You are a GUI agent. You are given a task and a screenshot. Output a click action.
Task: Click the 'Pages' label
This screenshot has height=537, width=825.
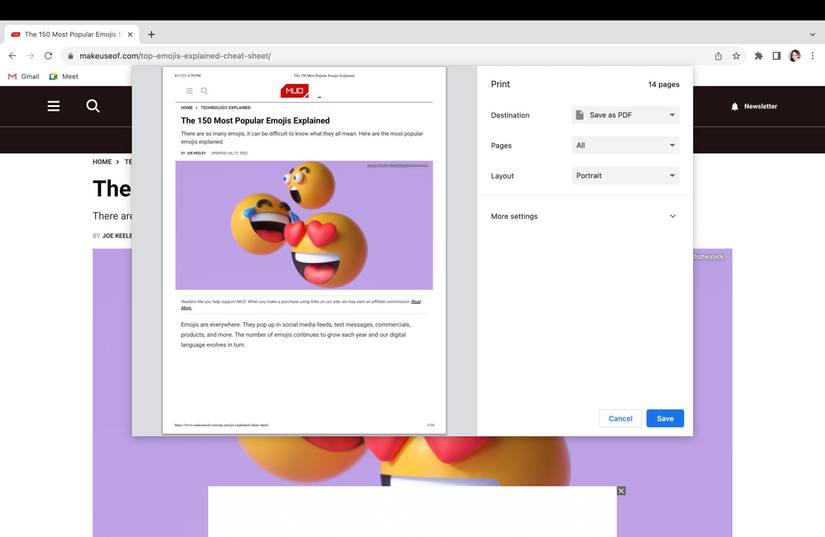point(501,146)
